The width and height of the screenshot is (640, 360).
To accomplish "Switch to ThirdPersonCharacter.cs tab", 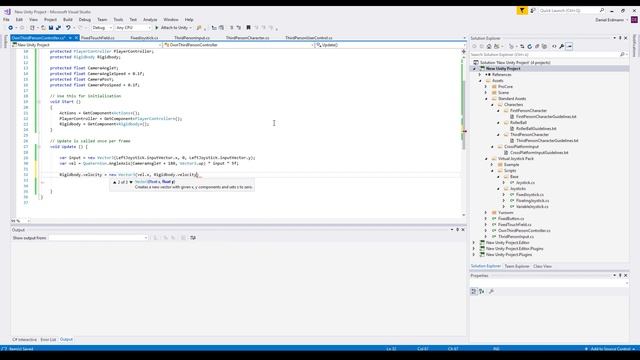I will 247,38.
